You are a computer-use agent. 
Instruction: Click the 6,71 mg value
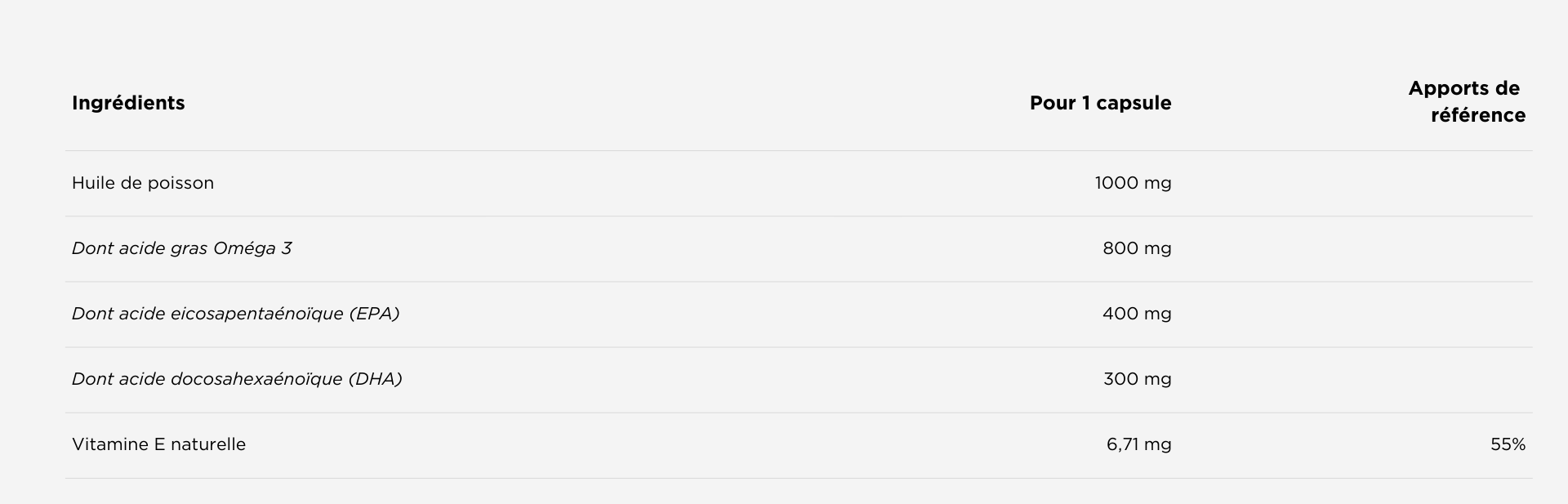click(x=1138, y=444)
